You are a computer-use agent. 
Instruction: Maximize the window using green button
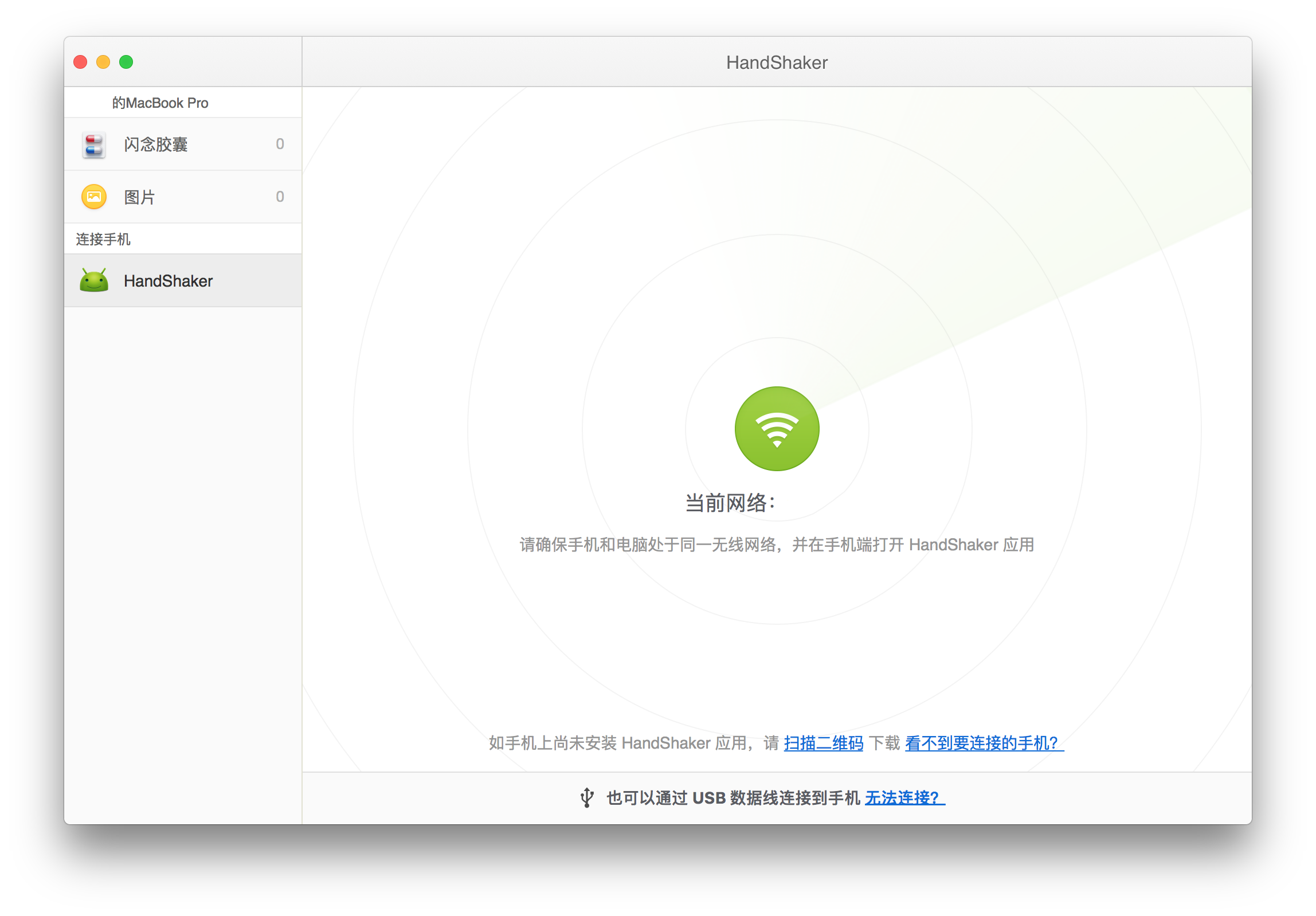(x=126, y=62)
